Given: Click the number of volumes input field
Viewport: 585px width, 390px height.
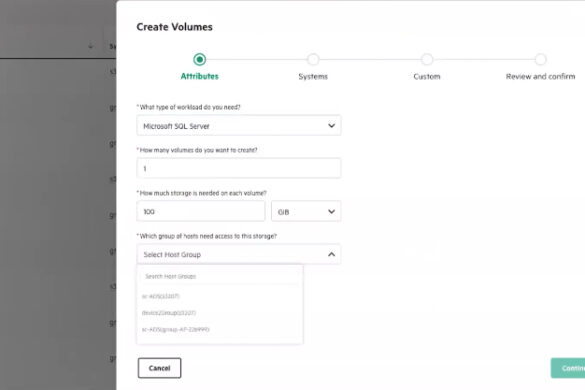Looking at the screenshot, I should pyautogui.click(x=239, y=168).
